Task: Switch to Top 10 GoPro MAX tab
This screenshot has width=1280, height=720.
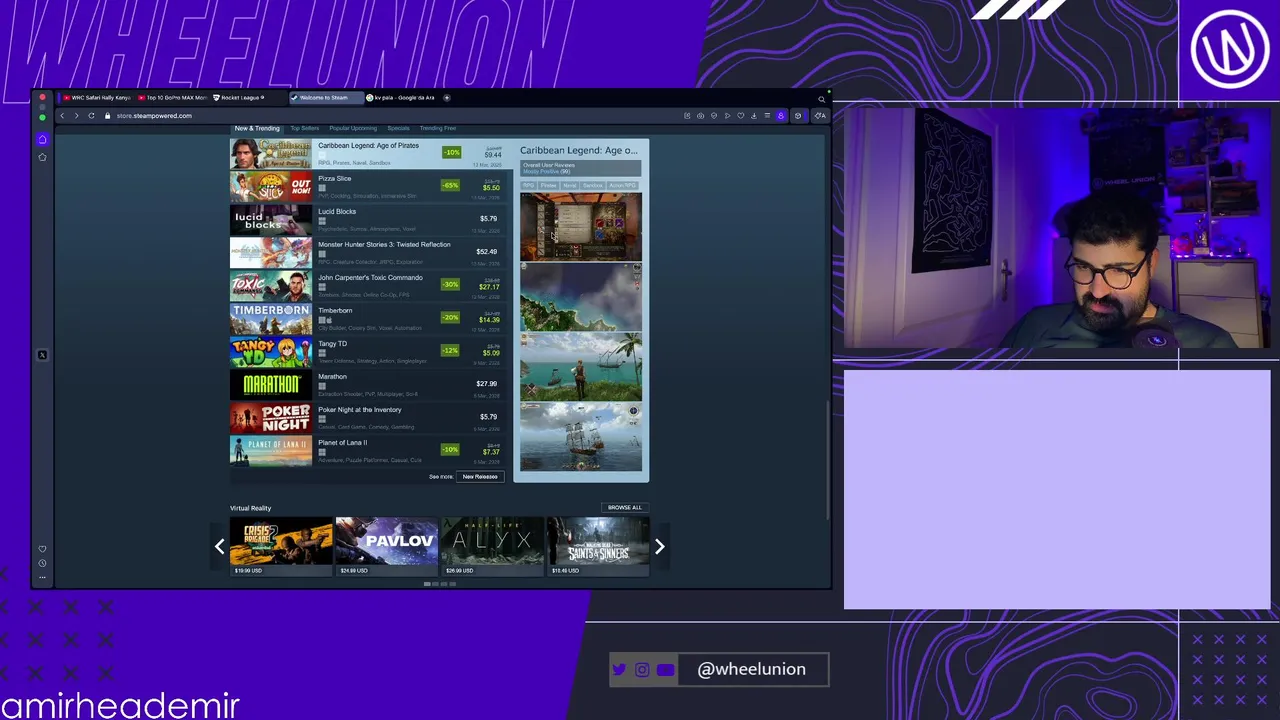Action: (x=172, y=98)
